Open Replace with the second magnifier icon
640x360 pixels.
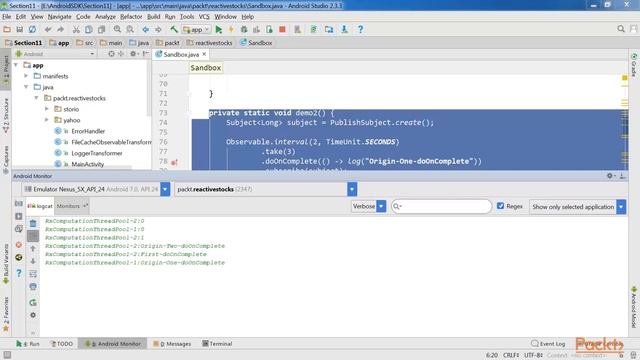coord(130,29)
